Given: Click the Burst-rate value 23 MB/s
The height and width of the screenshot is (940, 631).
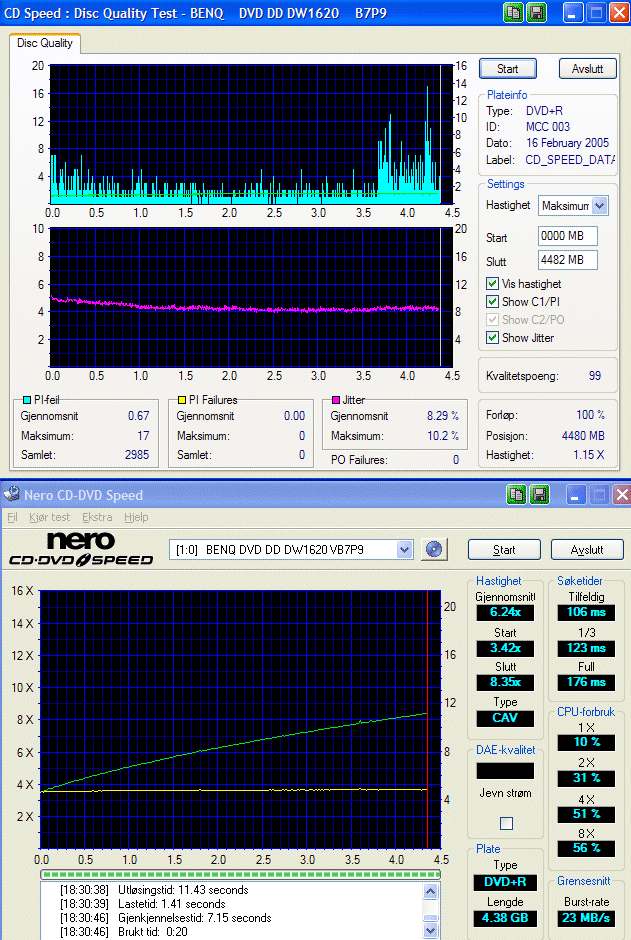Looking at the screenshot, I should point(586,918).
